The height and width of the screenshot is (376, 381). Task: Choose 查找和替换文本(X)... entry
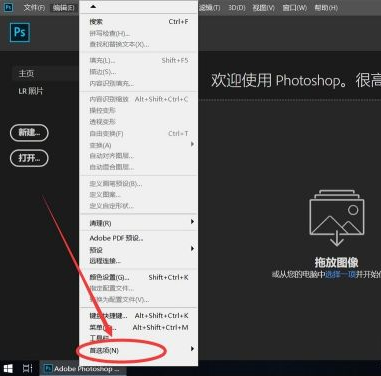tap(138, 44)
